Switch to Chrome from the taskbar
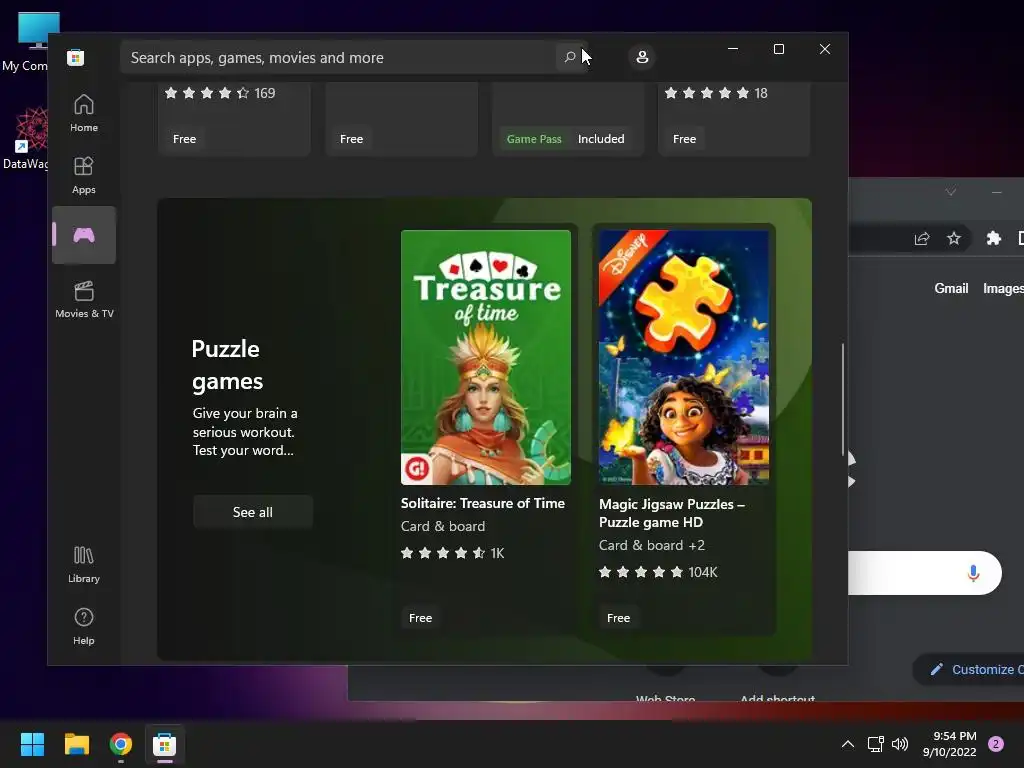This screenshot has height=768, width=1024. coord(121,744)
